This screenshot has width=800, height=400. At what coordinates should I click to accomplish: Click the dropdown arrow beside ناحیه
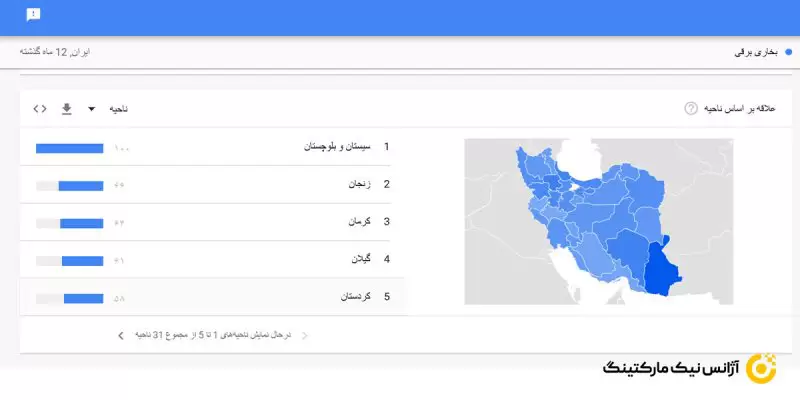point(92,108)
